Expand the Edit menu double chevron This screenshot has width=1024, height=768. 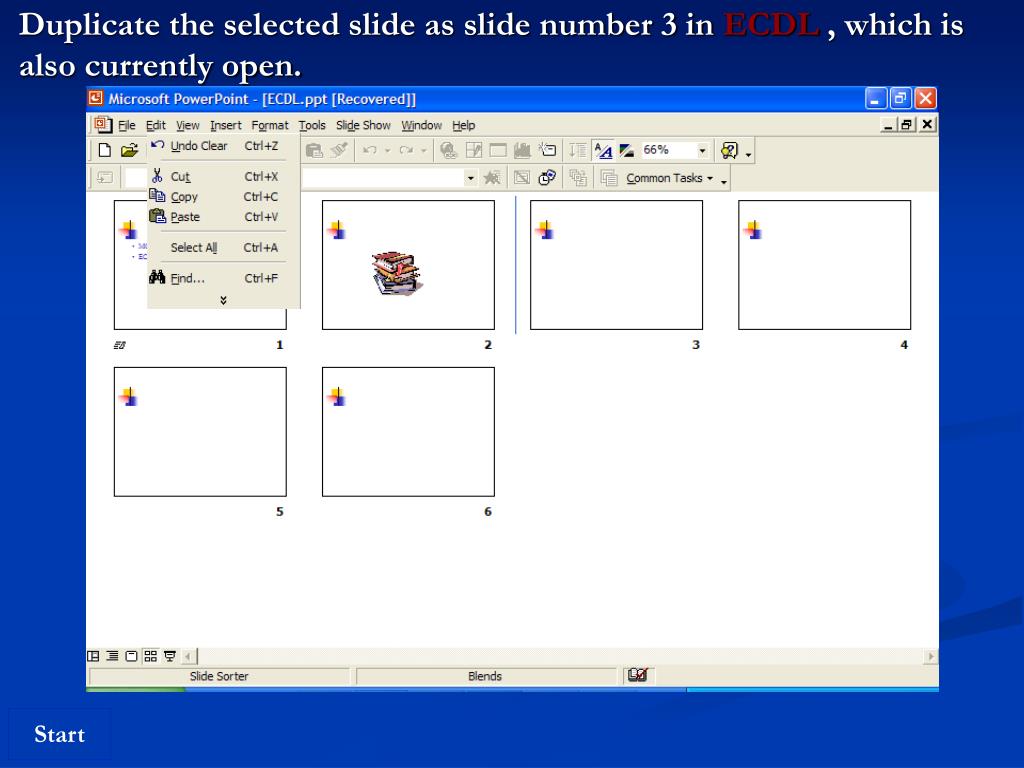(x=223, y=300)
